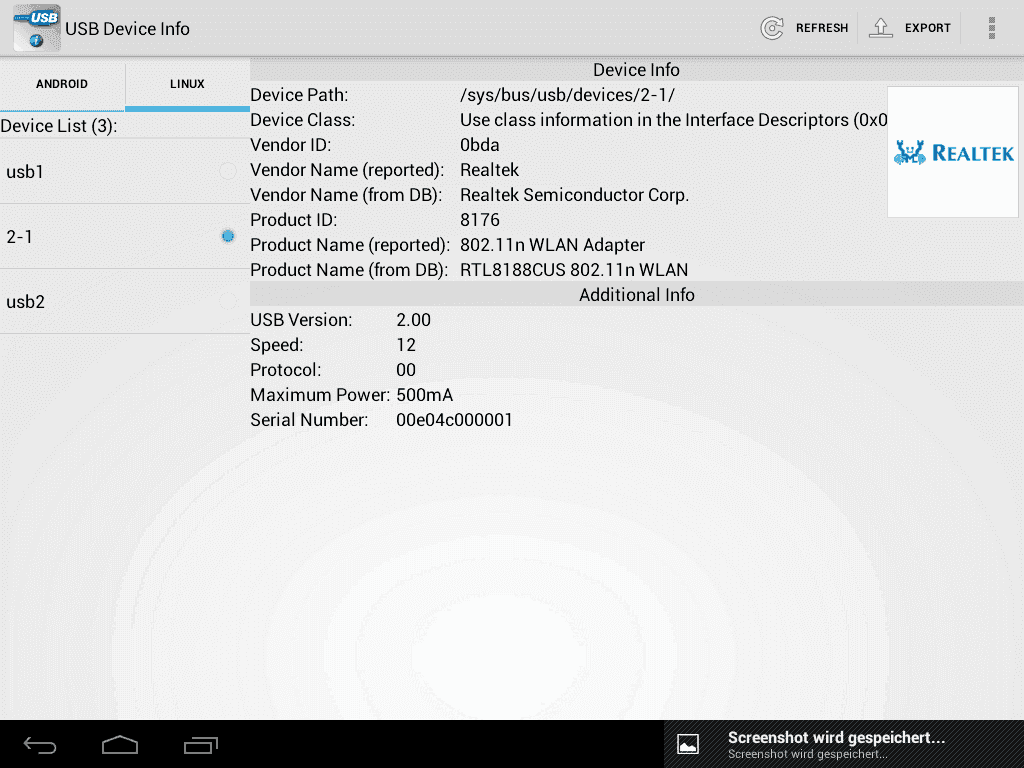This screenshot has width=1024, height=768.
Task: Tap the screenshot notification image icon
Action: click(688, 744)
